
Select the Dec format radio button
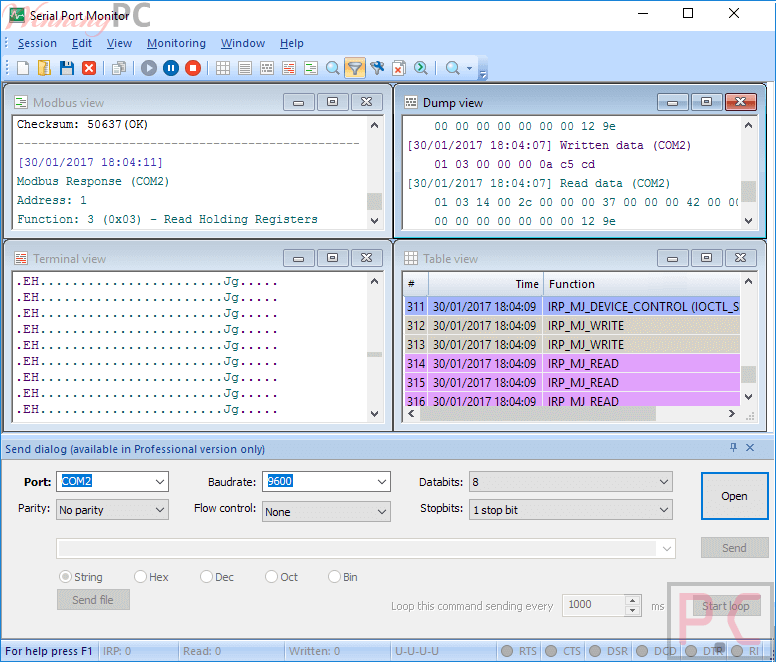click(206, 577)
